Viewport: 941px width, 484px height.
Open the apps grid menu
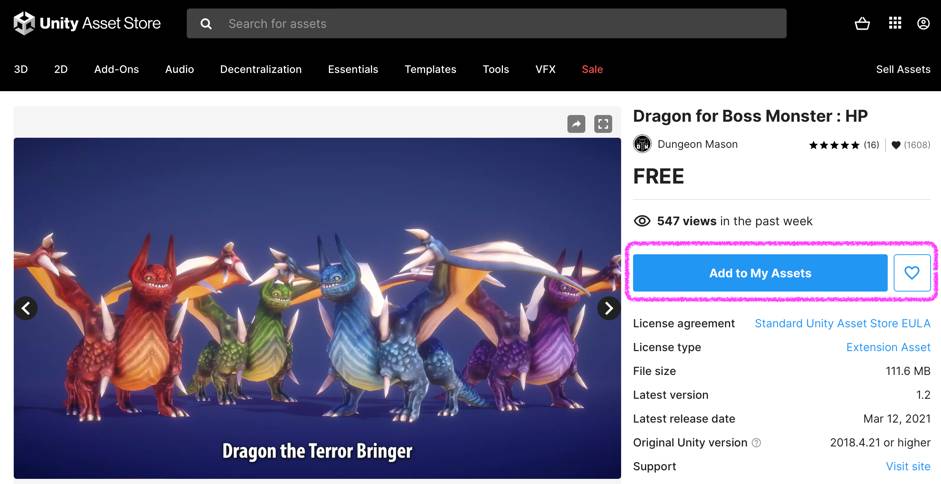click(x=895, y=24)
